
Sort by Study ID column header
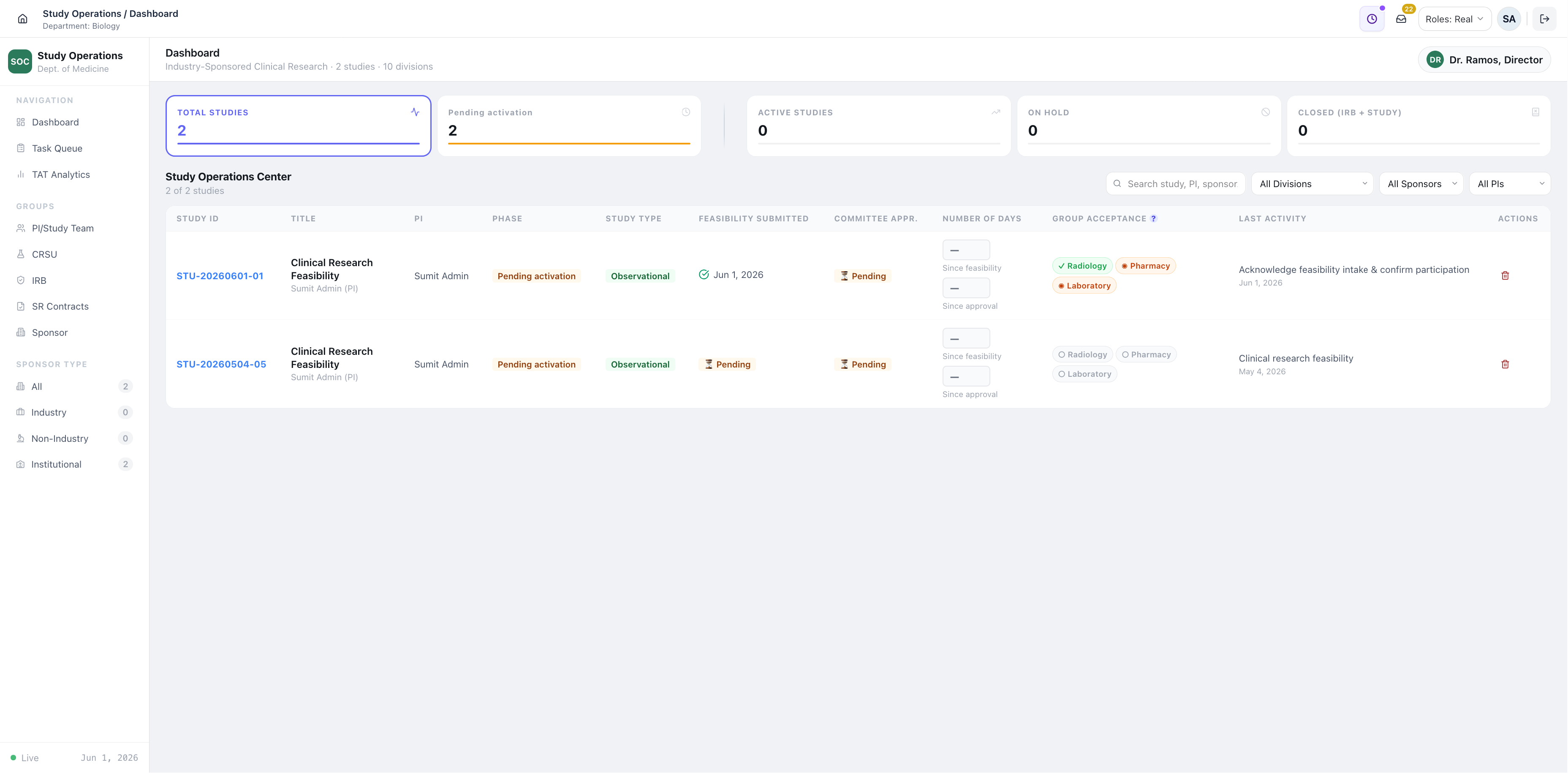(x=197, y=218)
